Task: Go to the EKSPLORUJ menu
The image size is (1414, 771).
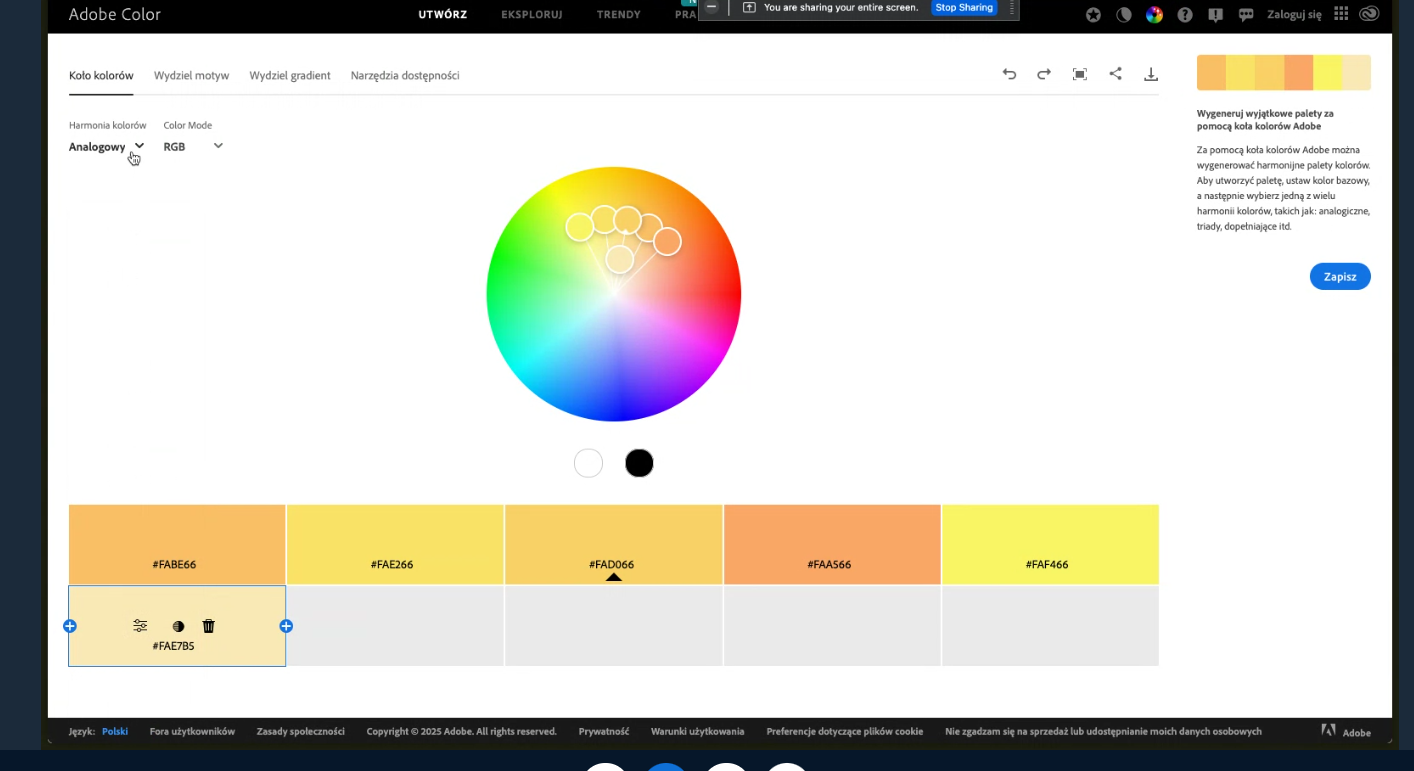Action: click(532, 14)
